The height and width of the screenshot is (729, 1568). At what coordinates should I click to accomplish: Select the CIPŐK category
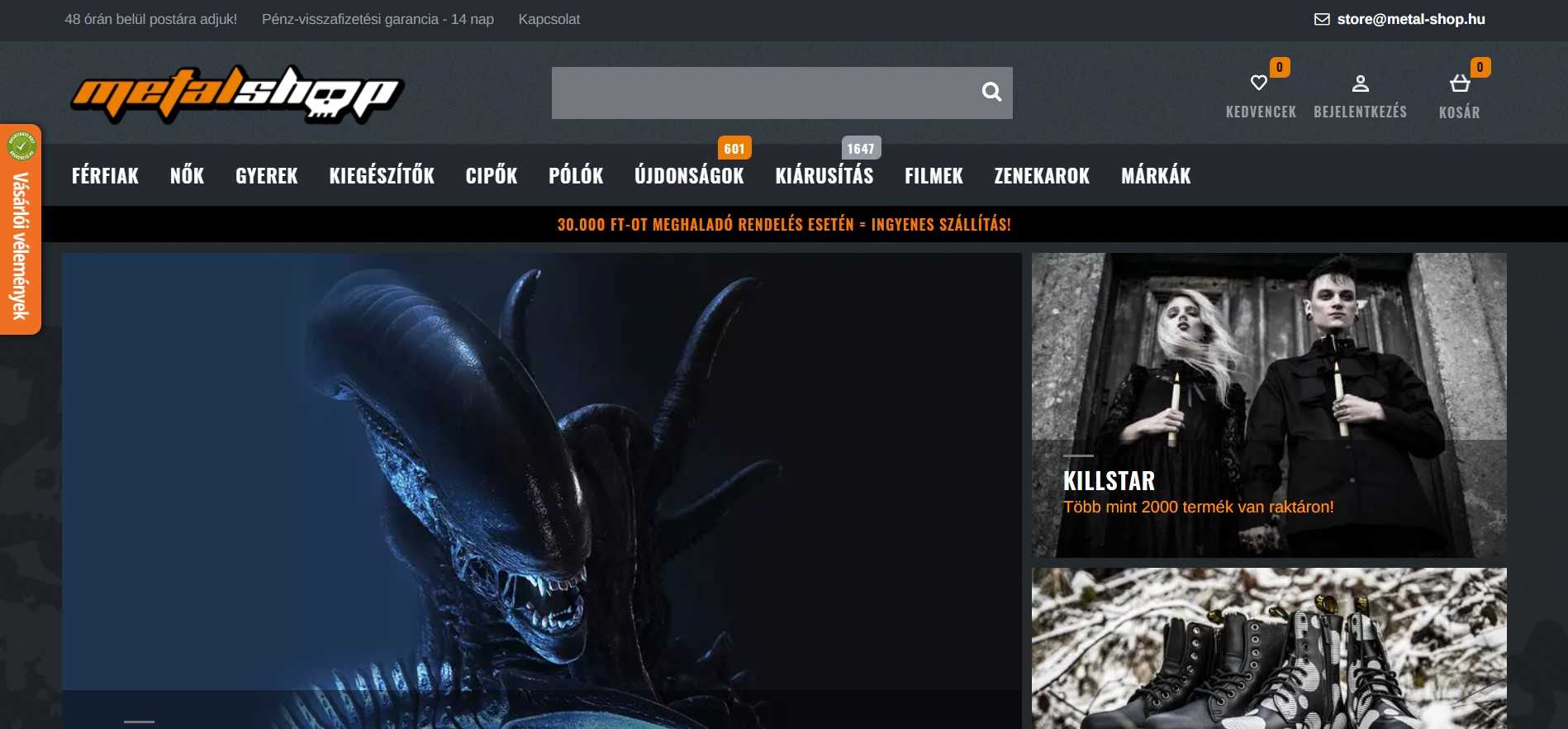(x=492, y=175)
